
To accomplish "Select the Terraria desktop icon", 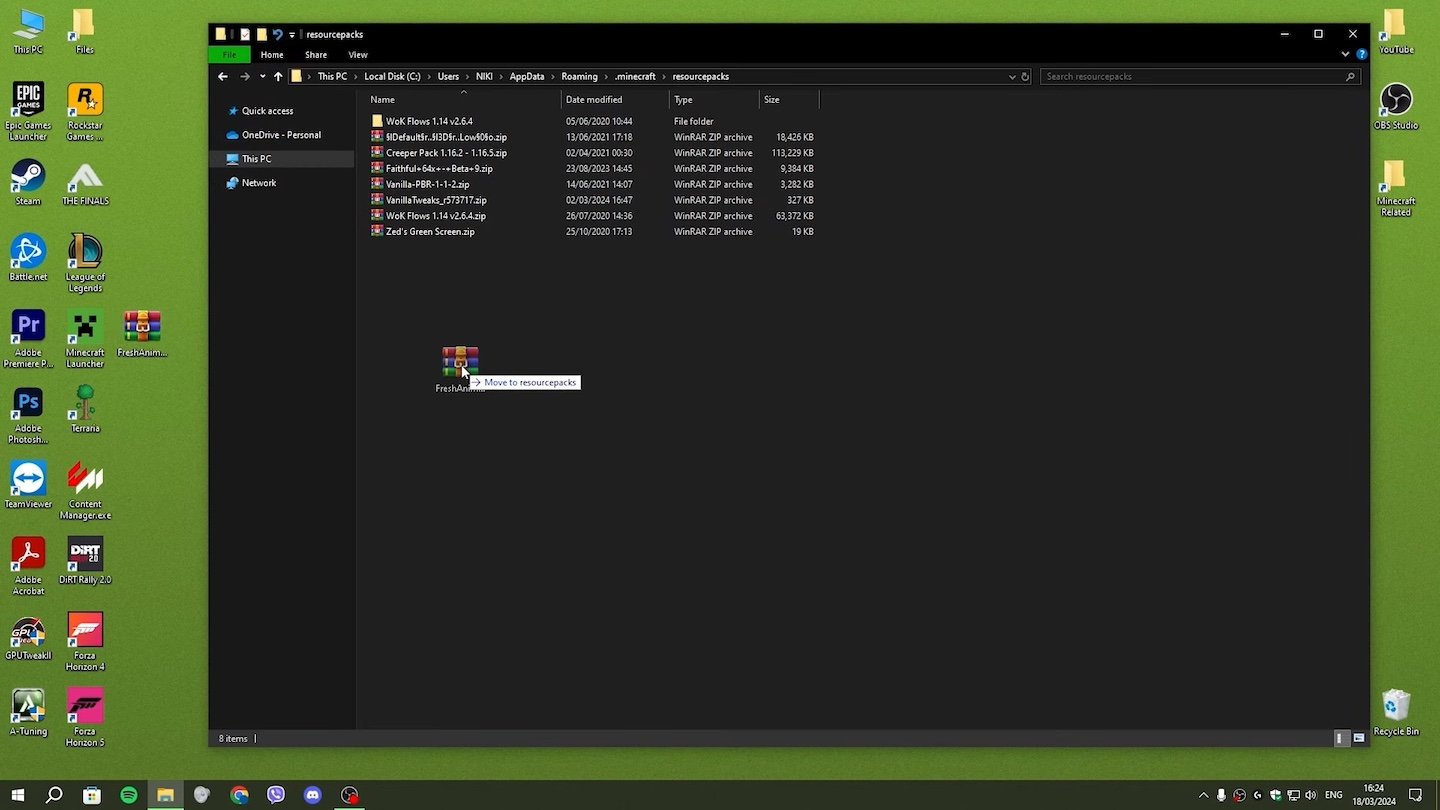I will coord(85,410).
